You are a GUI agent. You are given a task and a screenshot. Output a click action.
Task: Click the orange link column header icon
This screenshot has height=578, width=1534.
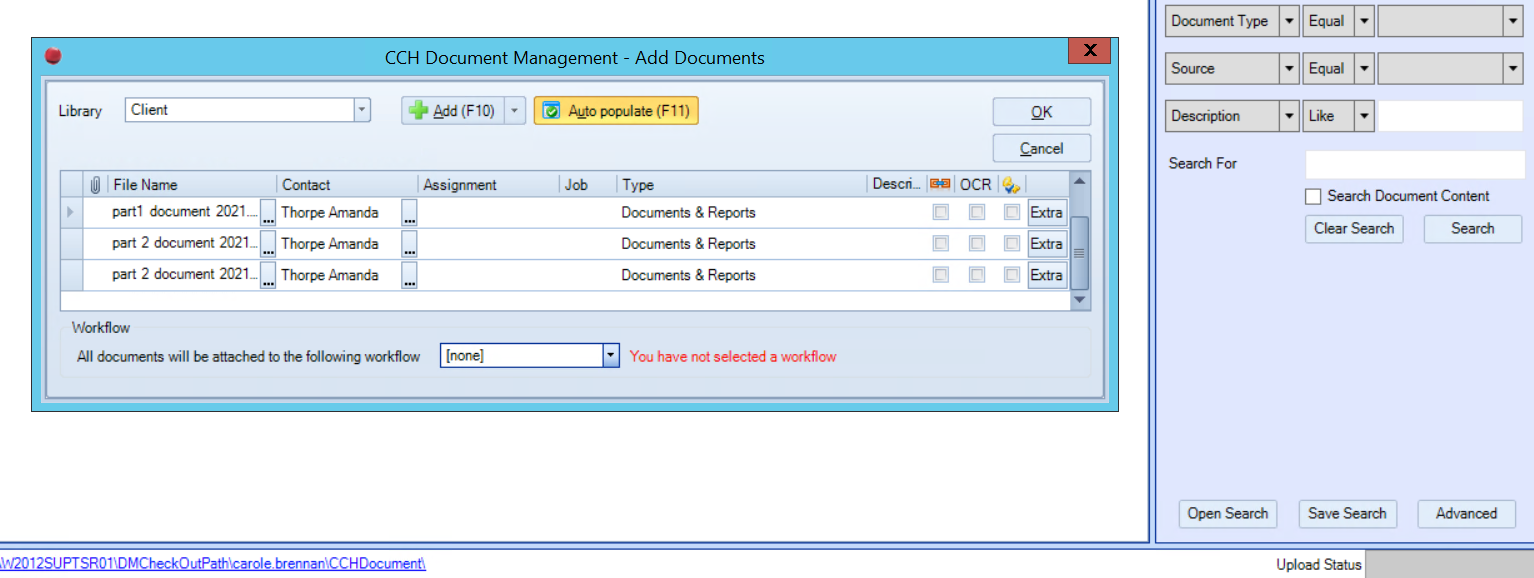pyautogui.click(x=940, y=184)
